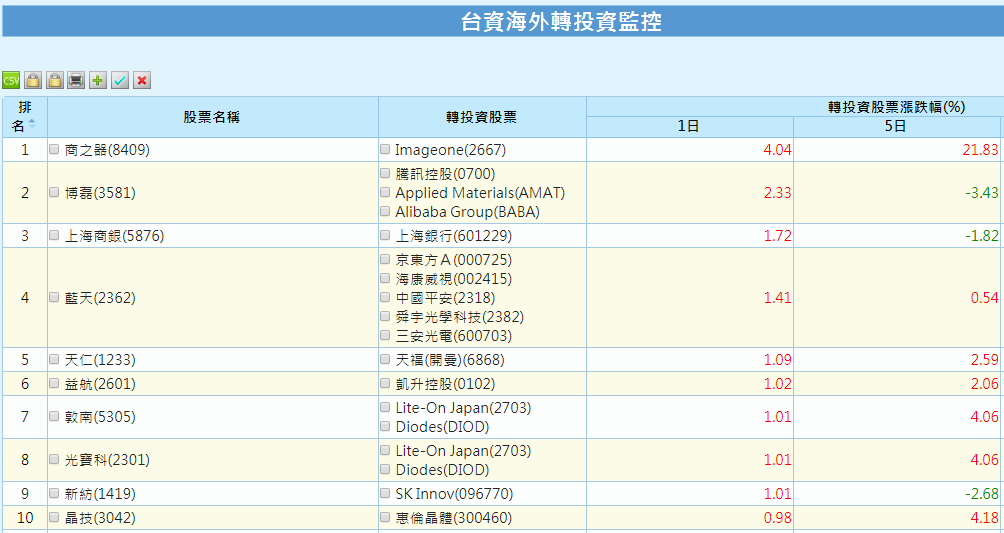1004x533 pixels.
Task: Click the 1日 column header
Action: tap(689, 127)
